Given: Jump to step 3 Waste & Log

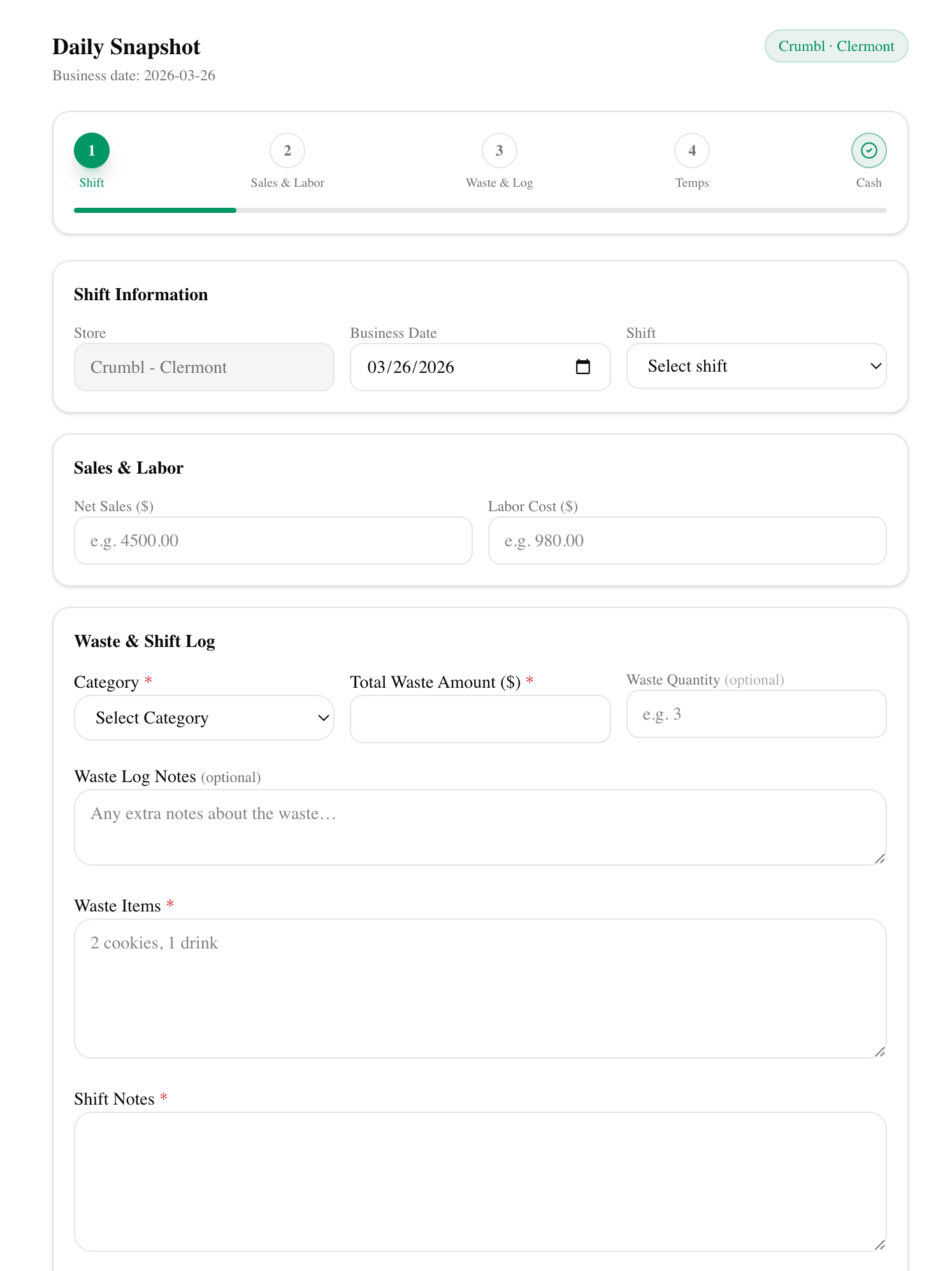Looking at the screenshot, I should tap(499, 150).
